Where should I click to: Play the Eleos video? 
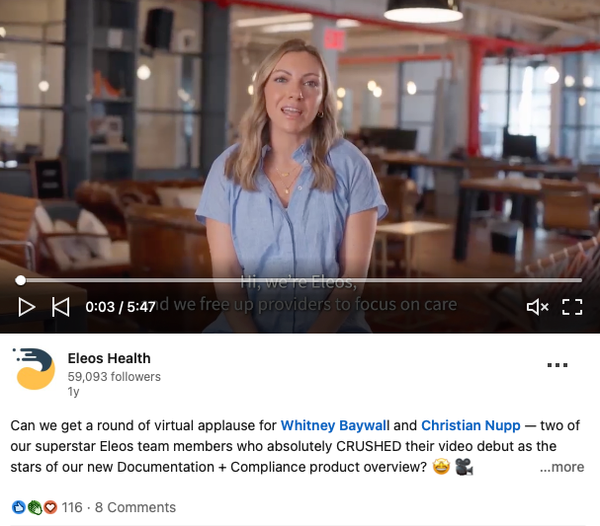pyautogui.click(x=27, y=307)
